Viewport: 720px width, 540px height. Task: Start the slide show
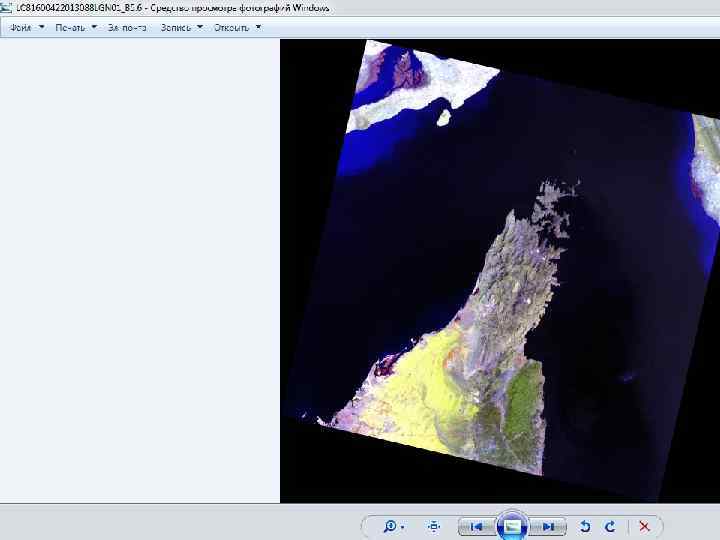[x=512, y=525]
